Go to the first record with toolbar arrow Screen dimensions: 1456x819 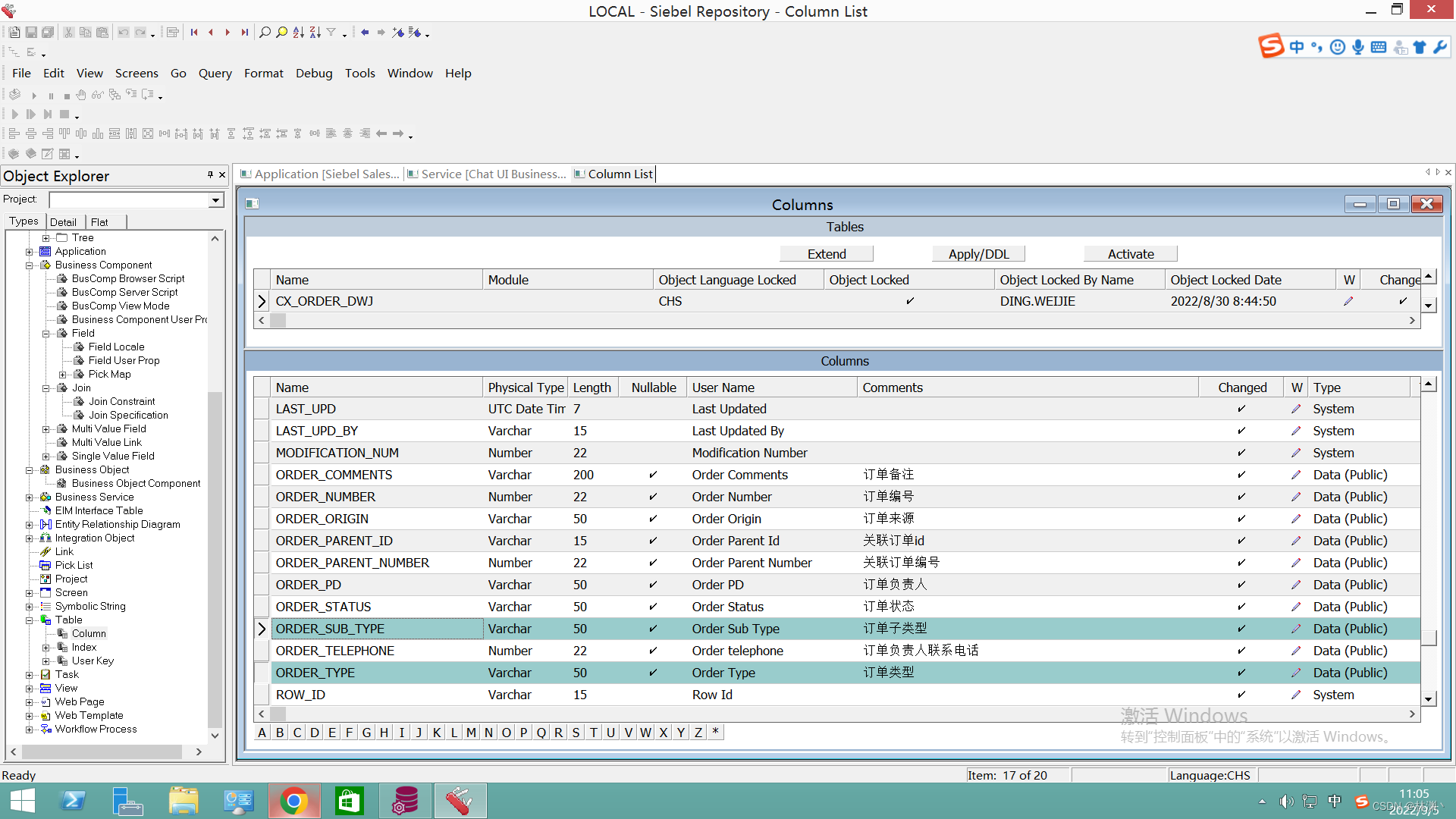coord(194,33)
